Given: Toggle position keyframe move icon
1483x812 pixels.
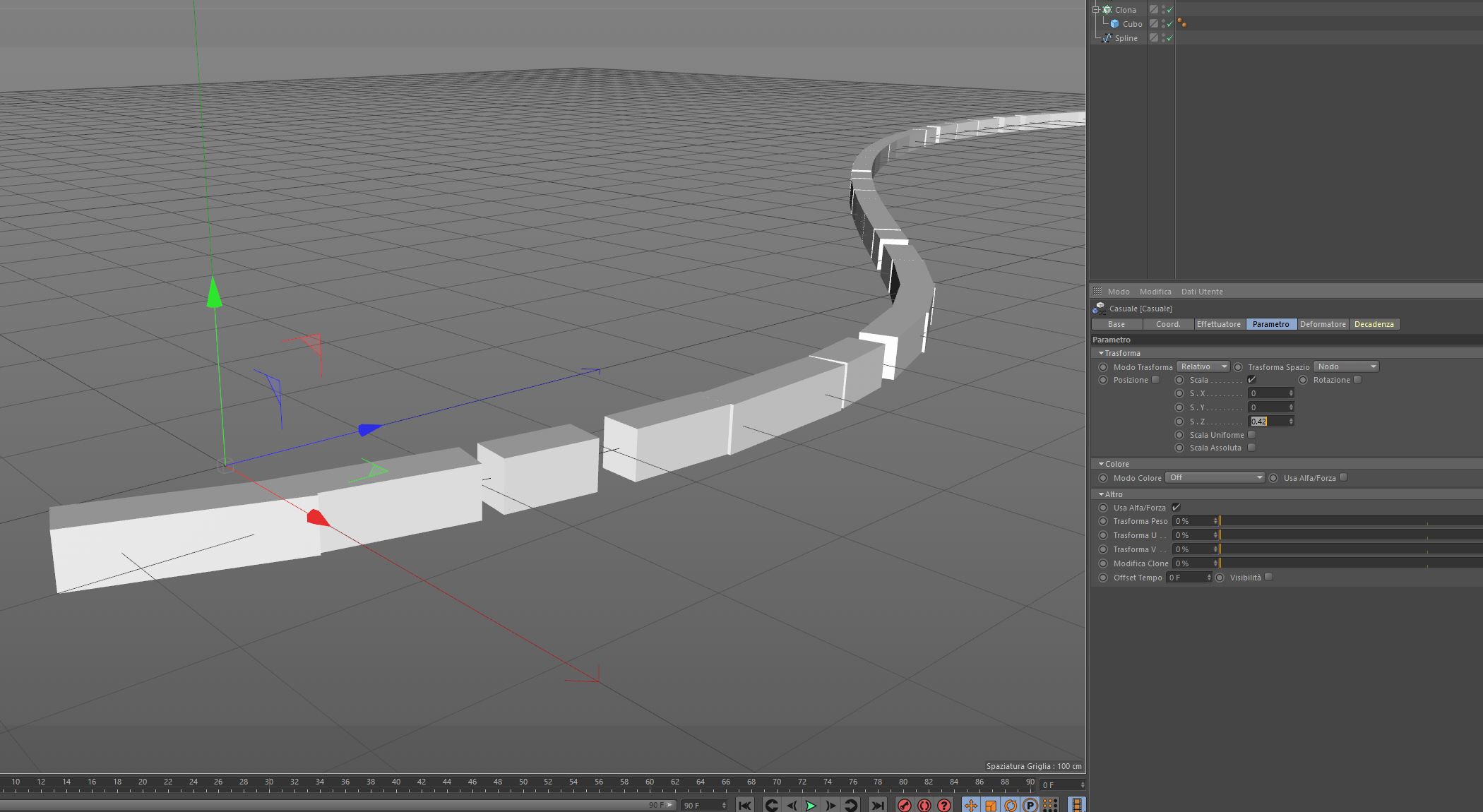Looking at the screenshot, I should click(971, 805).
